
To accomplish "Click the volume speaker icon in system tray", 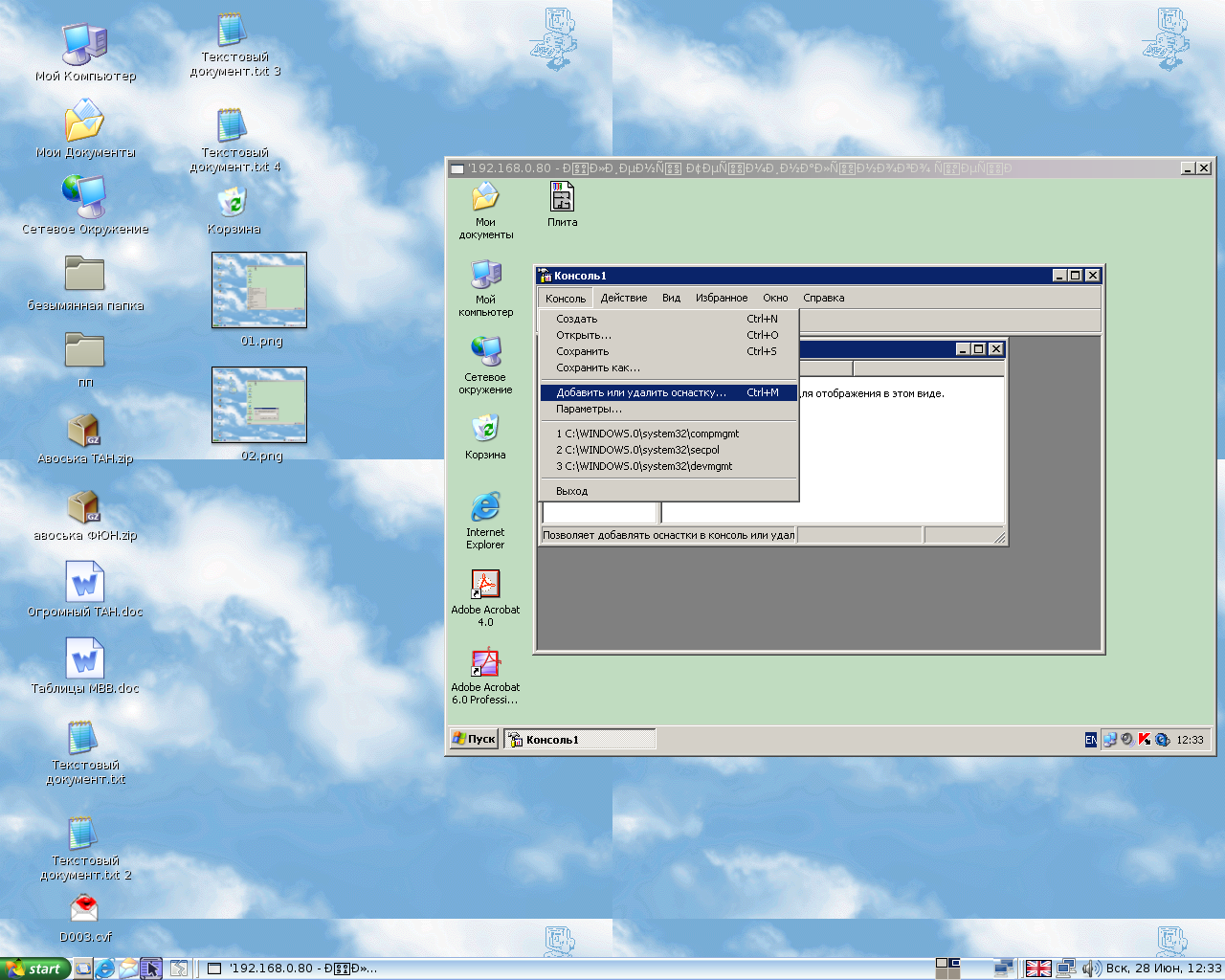I will point(1090,969).
